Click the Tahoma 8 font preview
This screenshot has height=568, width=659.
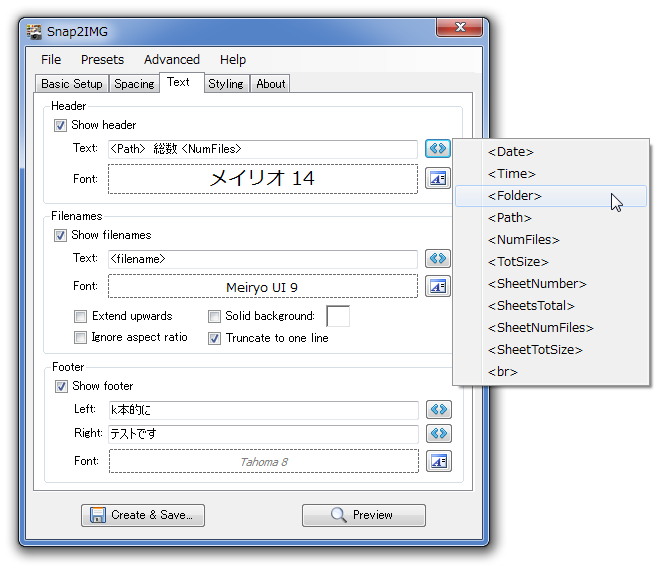click(x=264, y=461)
